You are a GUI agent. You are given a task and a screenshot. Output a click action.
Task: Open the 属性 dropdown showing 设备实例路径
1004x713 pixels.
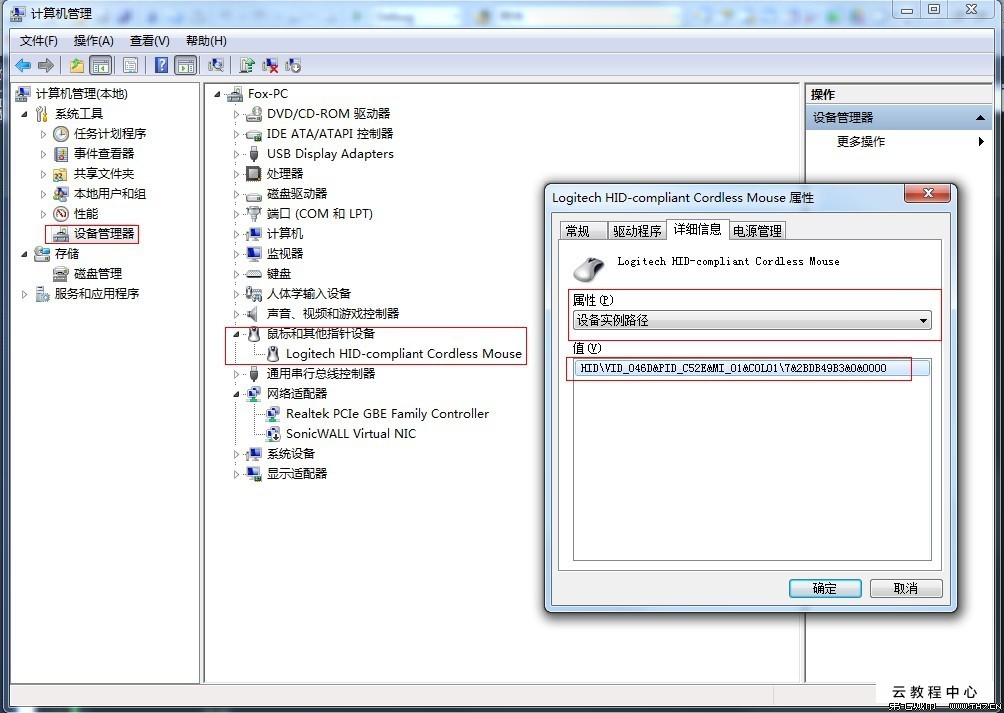pyautogui.click(x=752, y=320)
